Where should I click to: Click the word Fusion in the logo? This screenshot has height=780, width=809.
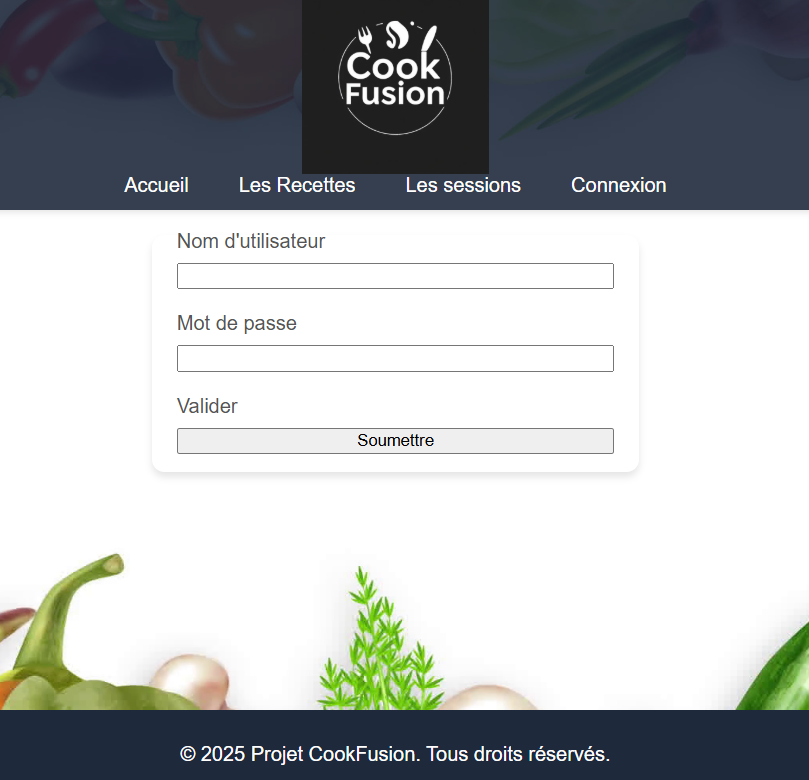(395, 94)
